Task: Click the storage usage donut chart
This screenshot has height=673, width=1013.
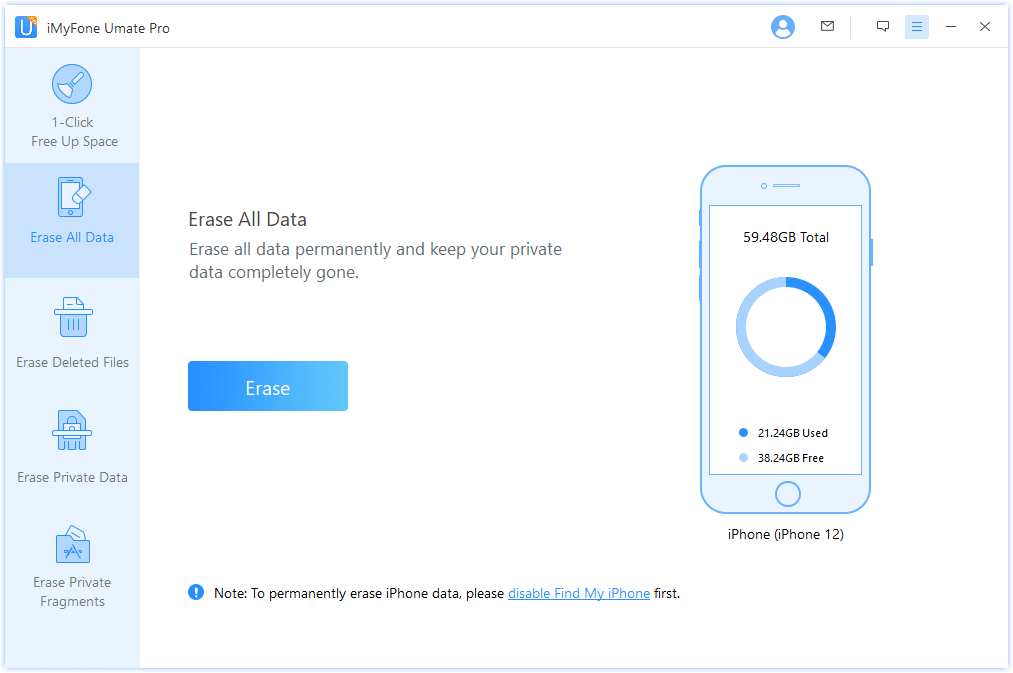Action: (786, 327)
